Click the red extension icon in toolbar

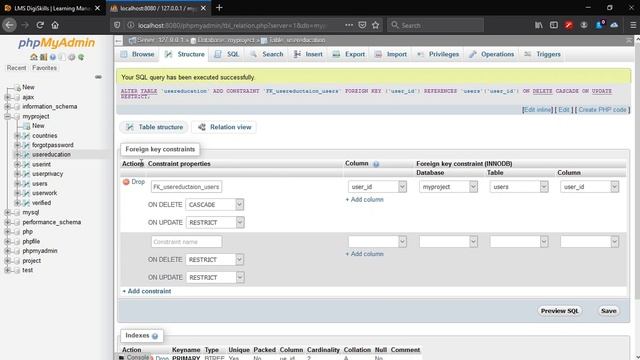(569, 25)
